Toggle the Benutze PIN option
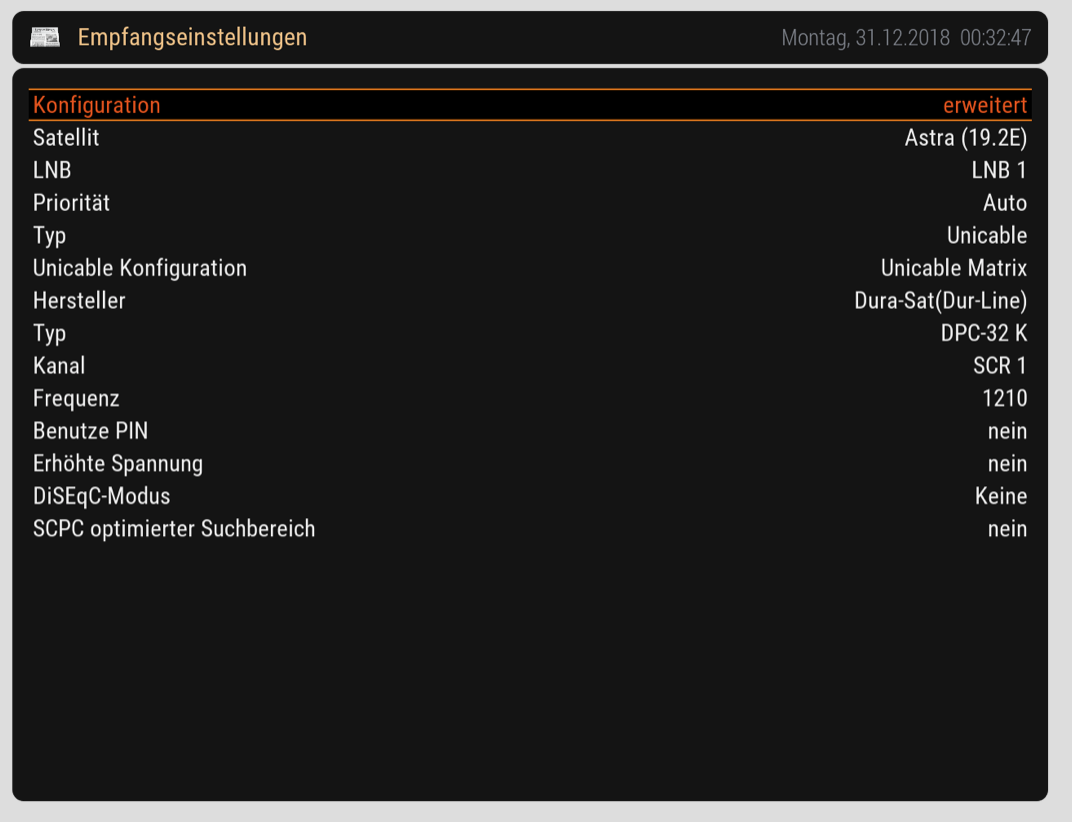1072x822 pixels. [x=1006, y=431]
